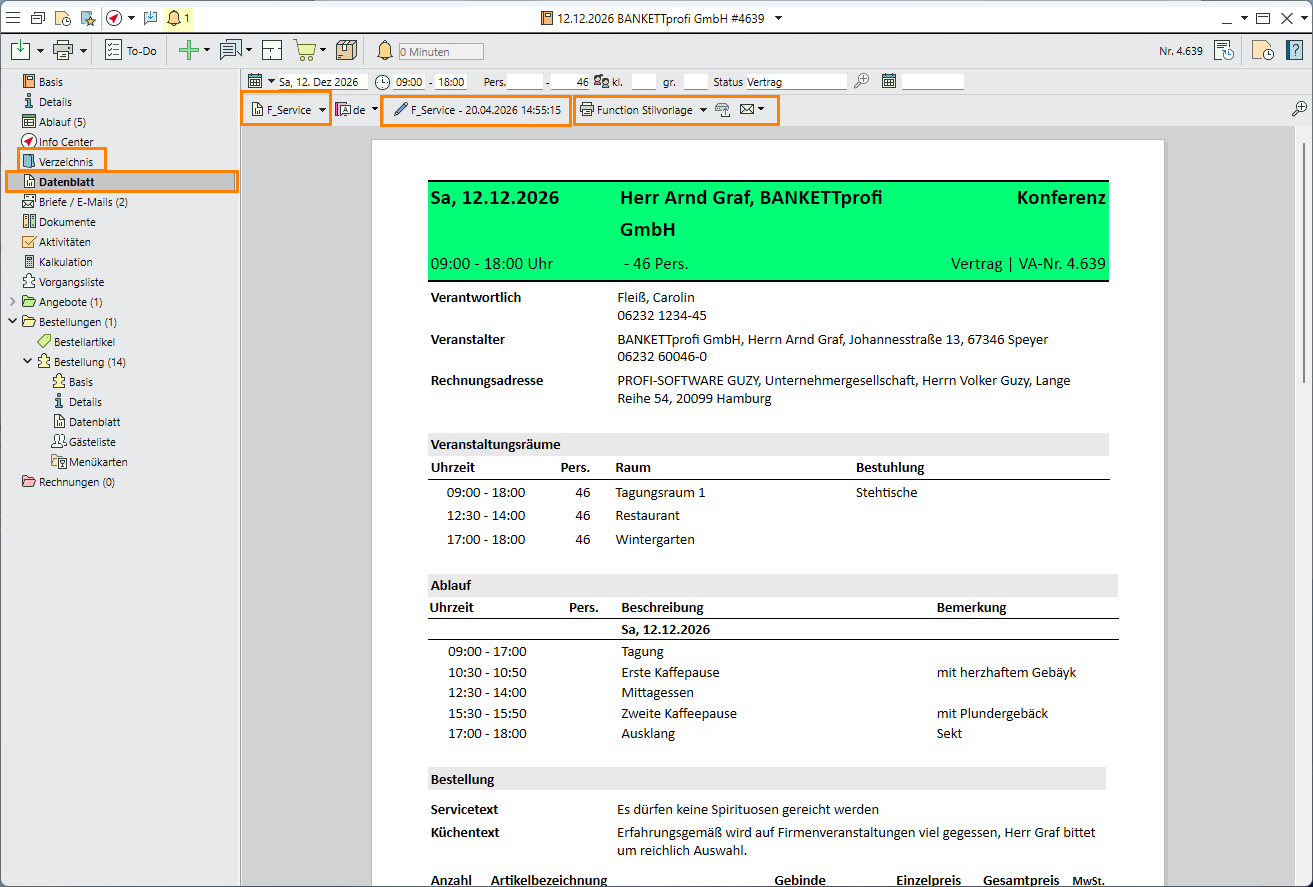This screenshot has height=887, width=1313.
Task: Click the calendar icon before the date
Action: click(255, 81)
